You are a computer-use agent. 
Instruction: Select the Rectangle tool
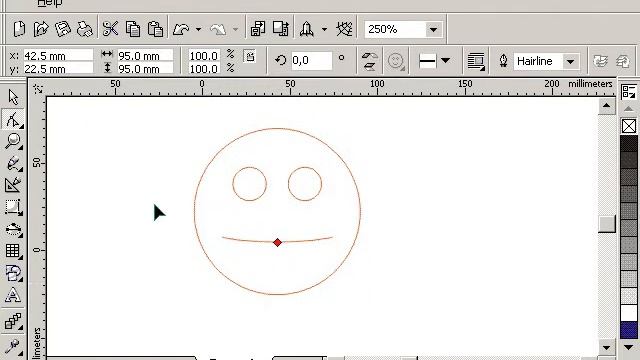[13, 207]
